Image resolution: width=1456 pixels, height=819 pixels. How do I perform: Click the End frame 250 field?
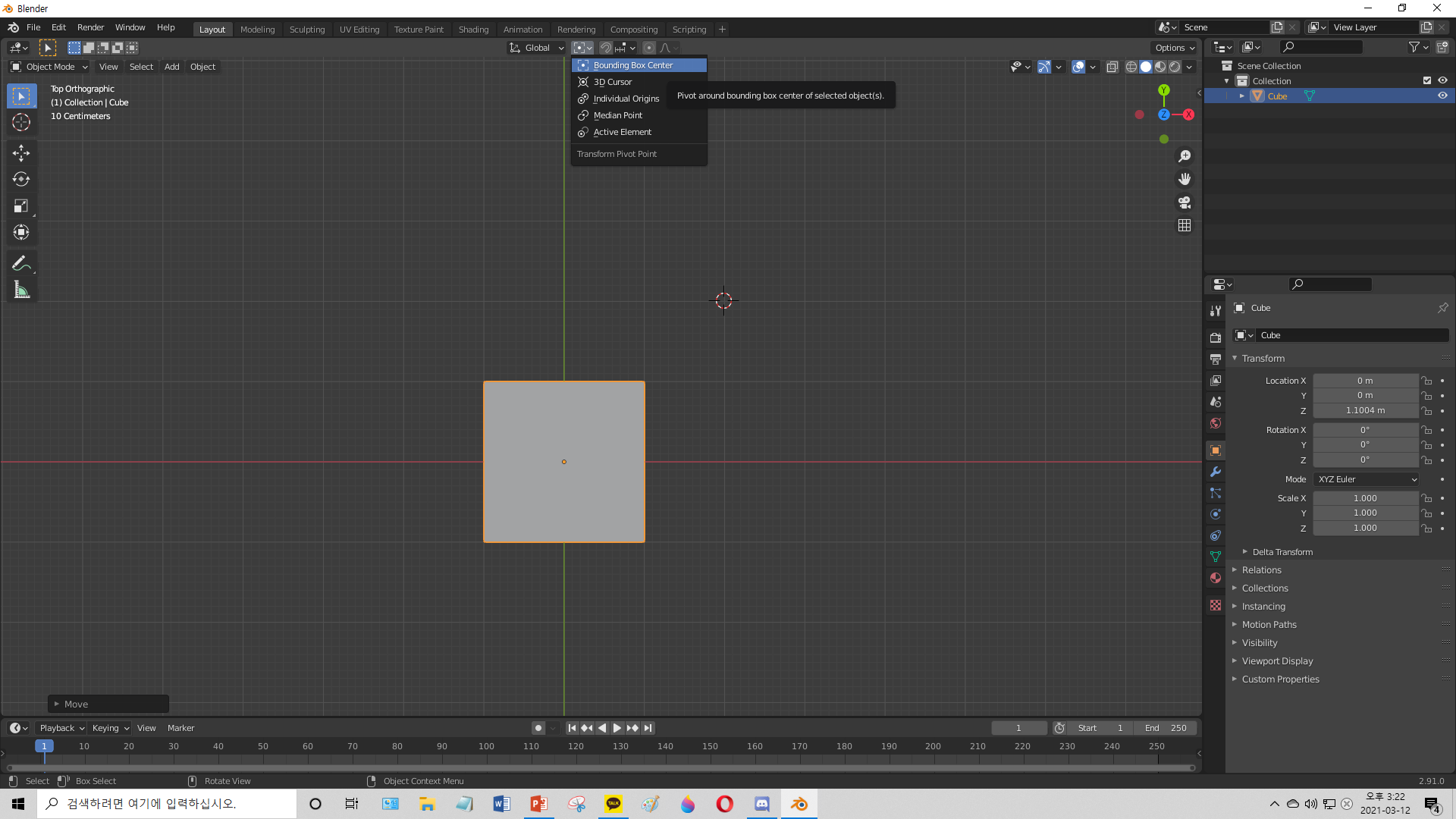[1166, 728]
